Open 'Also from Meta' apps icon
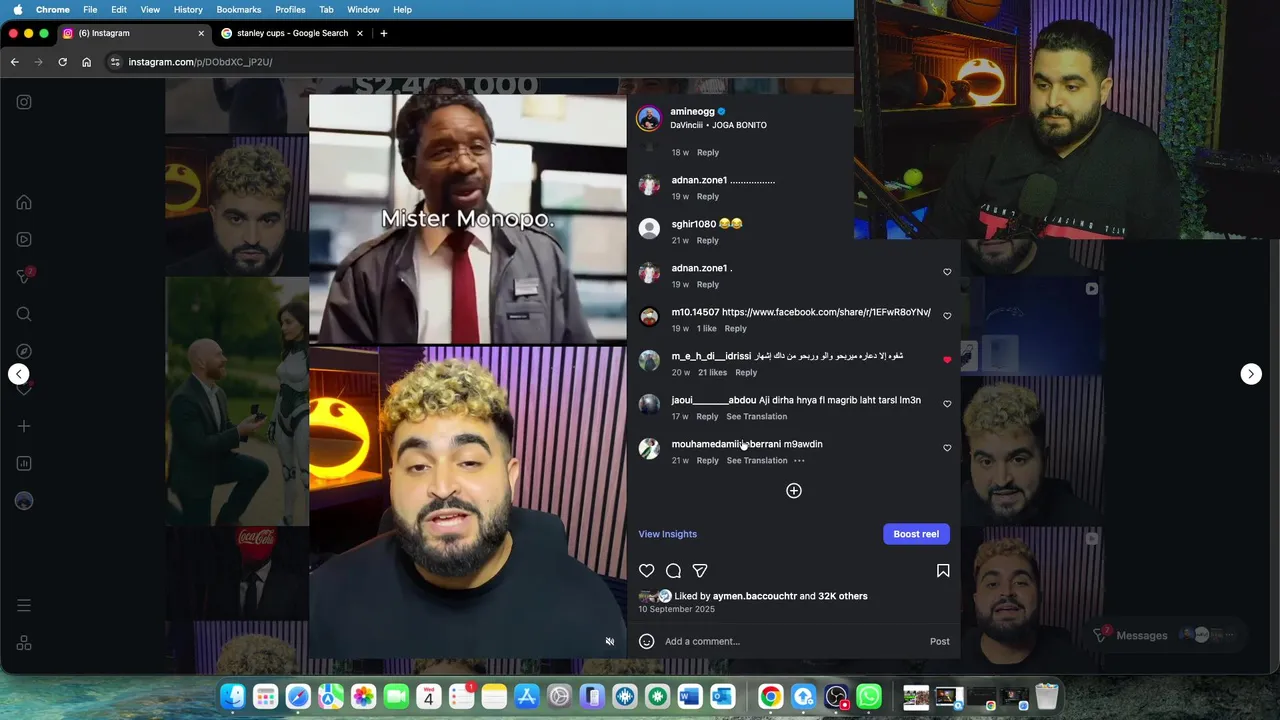This screenshot has width=1280, height=720. tap(24, 643)
